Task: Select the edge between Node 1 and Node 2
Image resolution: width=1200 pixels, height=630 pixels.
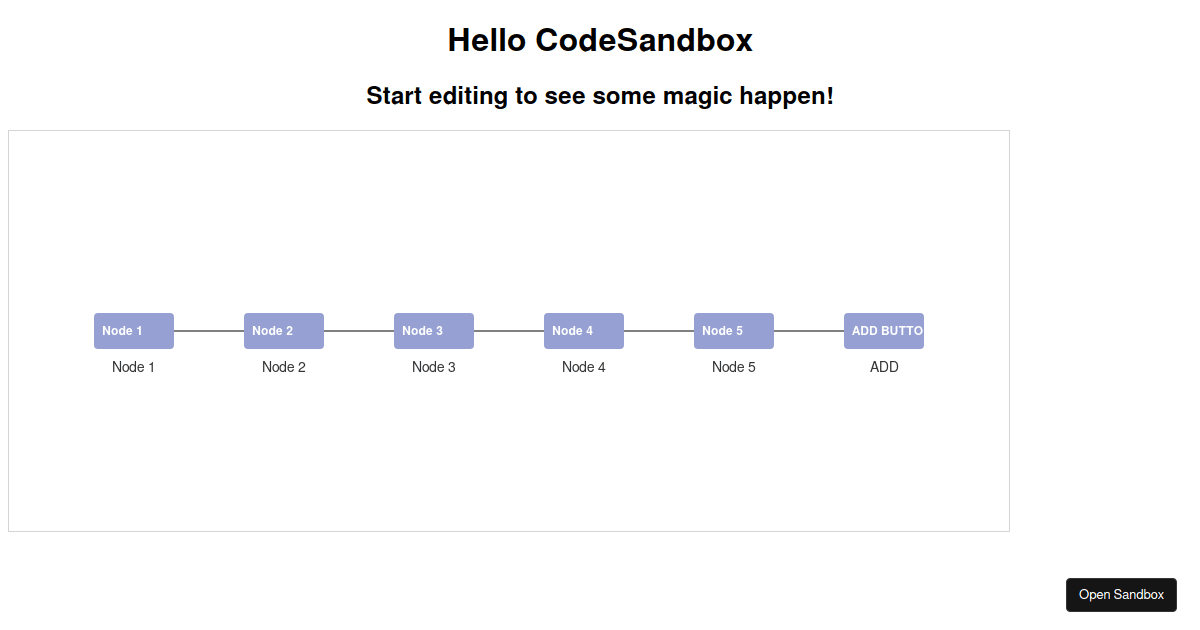Action: 209,331
